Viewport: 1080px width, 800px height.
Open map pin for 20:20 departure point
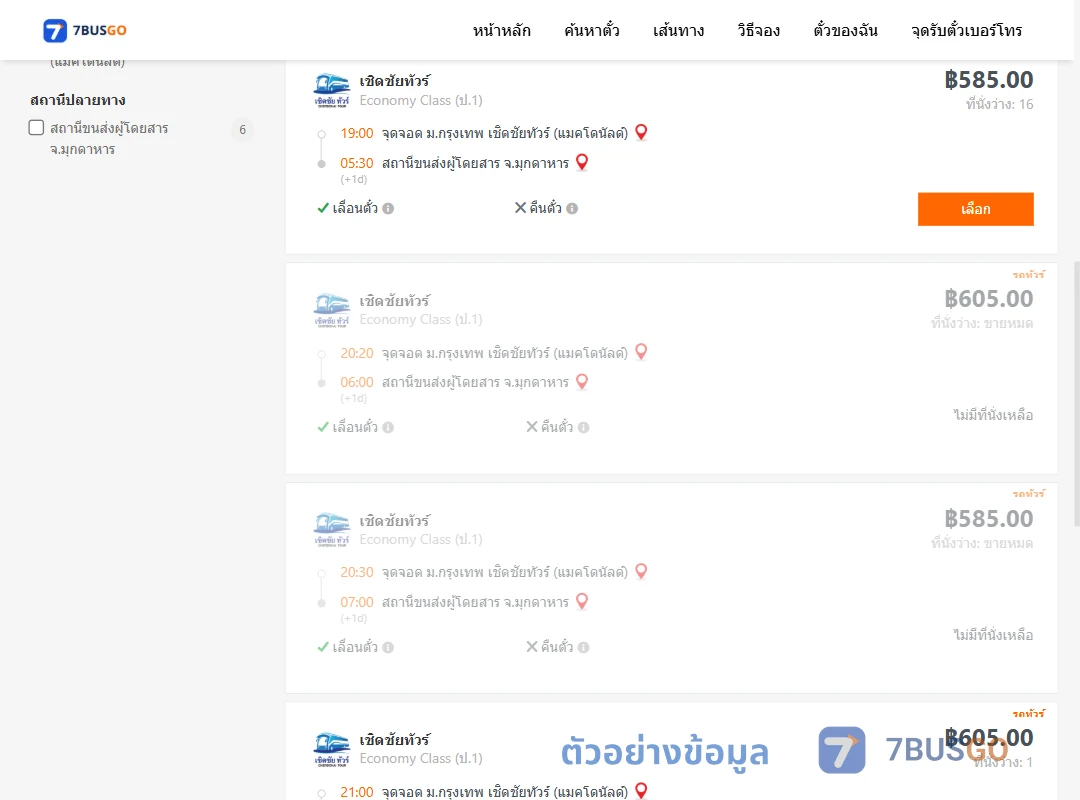coord(641,352)
